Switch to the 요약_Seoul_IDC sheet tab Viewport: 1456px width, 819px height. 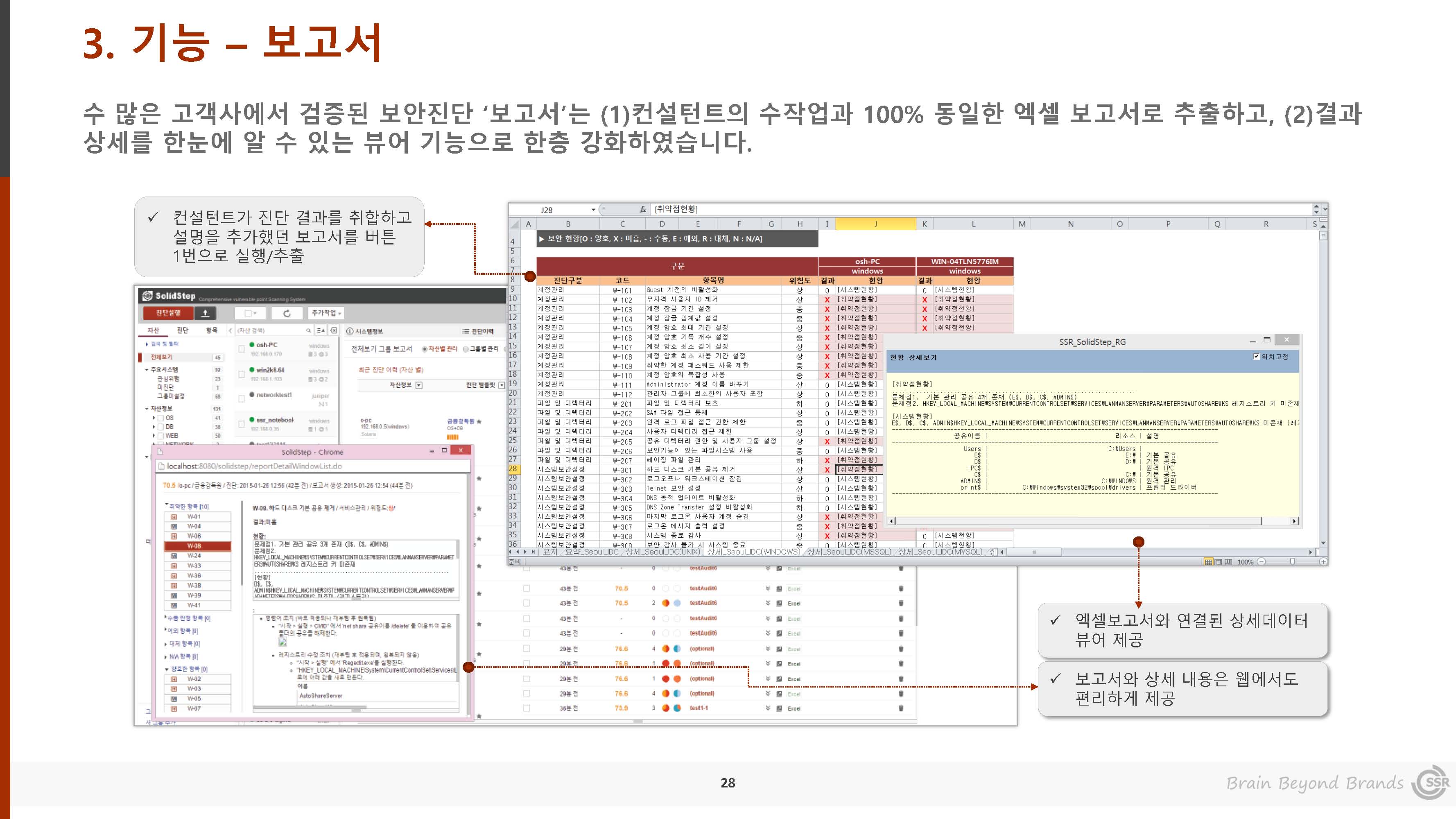[x=591, y=552]
